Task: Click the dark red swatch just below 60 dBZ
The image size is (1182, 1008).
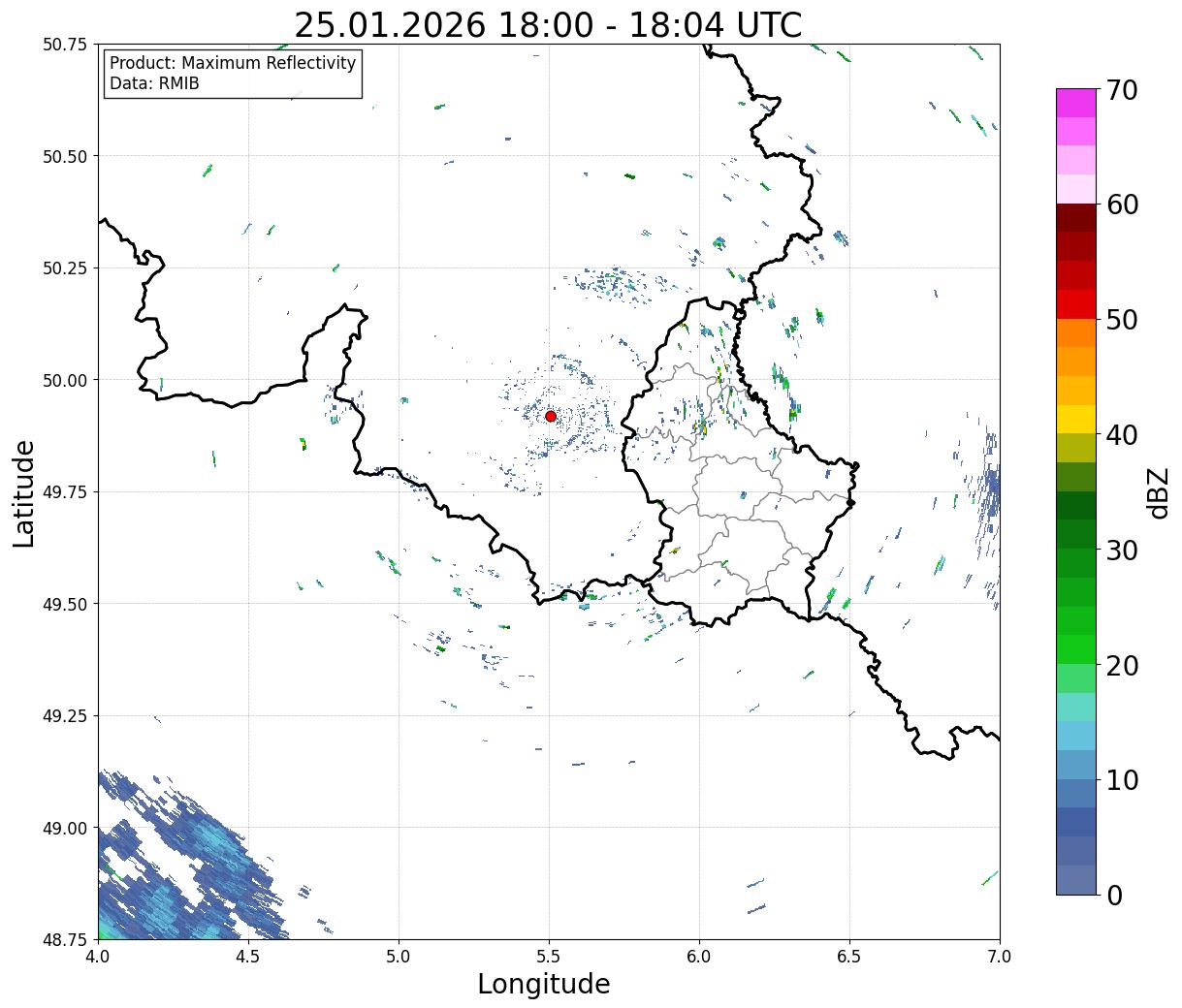Action: click(1076, 218)
